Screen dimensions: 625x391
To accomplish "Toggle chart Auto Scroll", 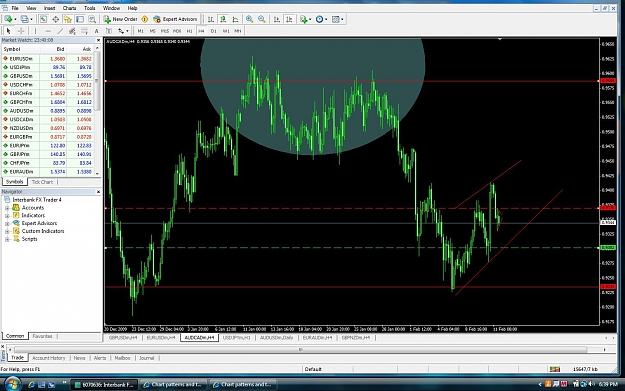I will click(x=277, y=19).
